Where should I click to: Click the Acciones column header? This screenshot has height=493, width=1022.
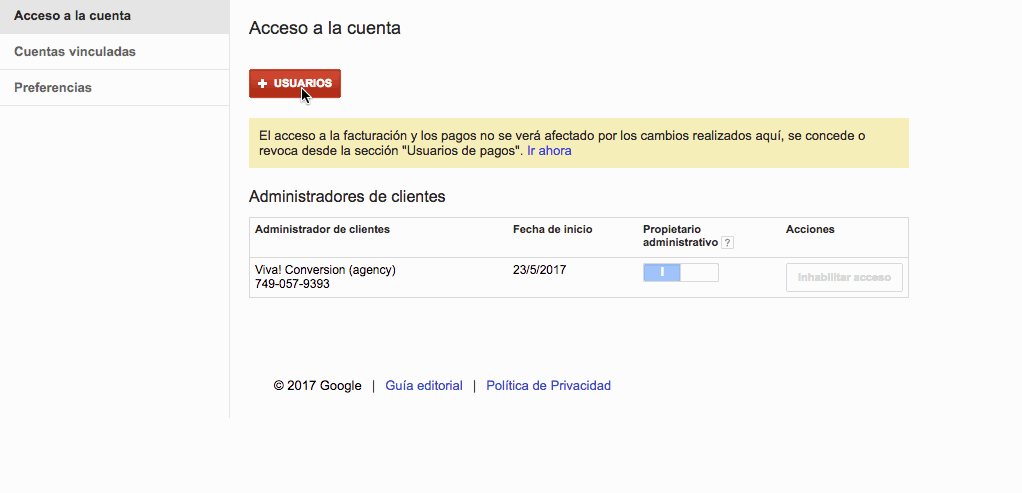click(x=810, y=230)
